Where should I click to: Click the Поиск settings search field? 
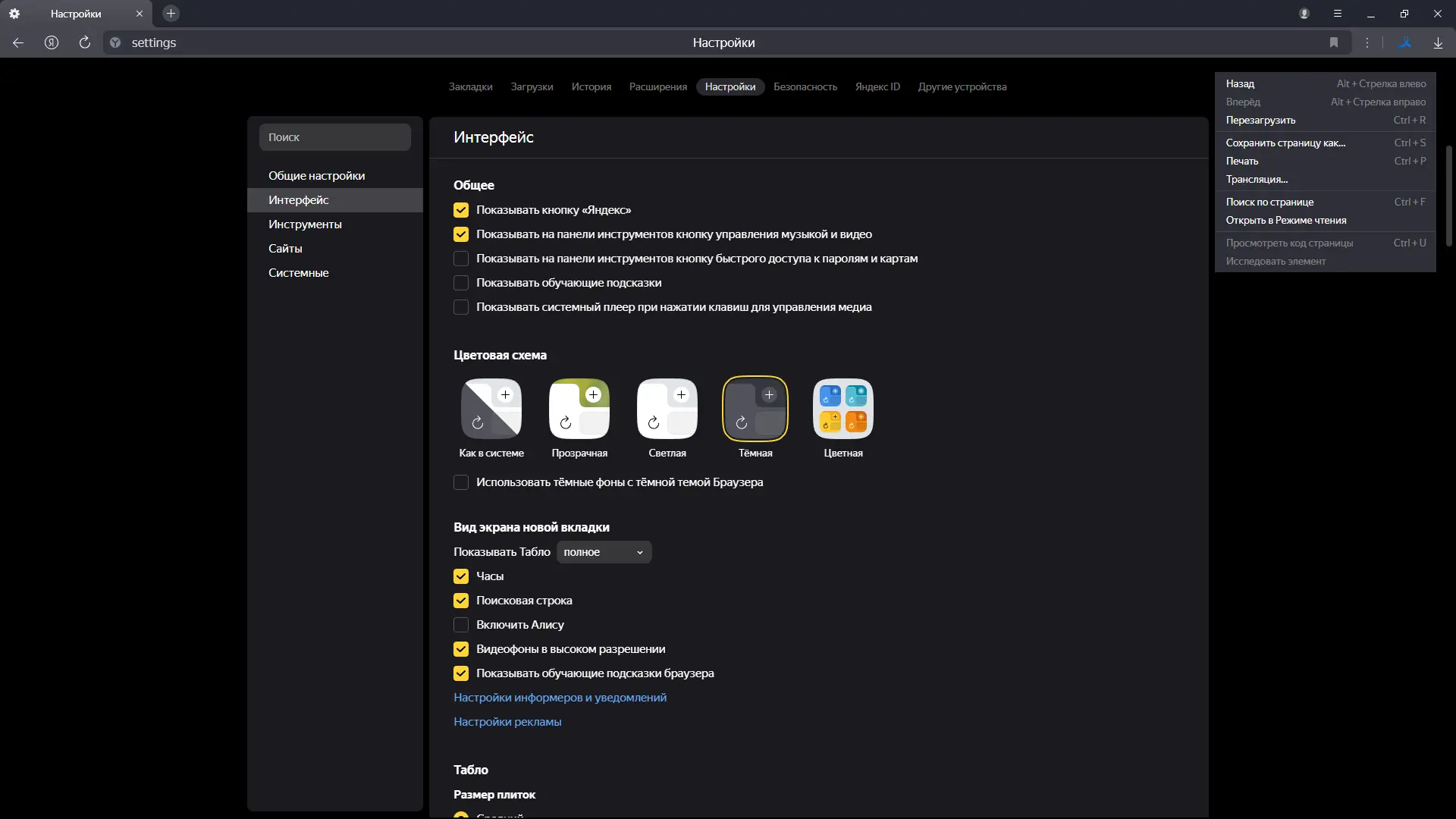pyautogui.click(x=334, y=137)
